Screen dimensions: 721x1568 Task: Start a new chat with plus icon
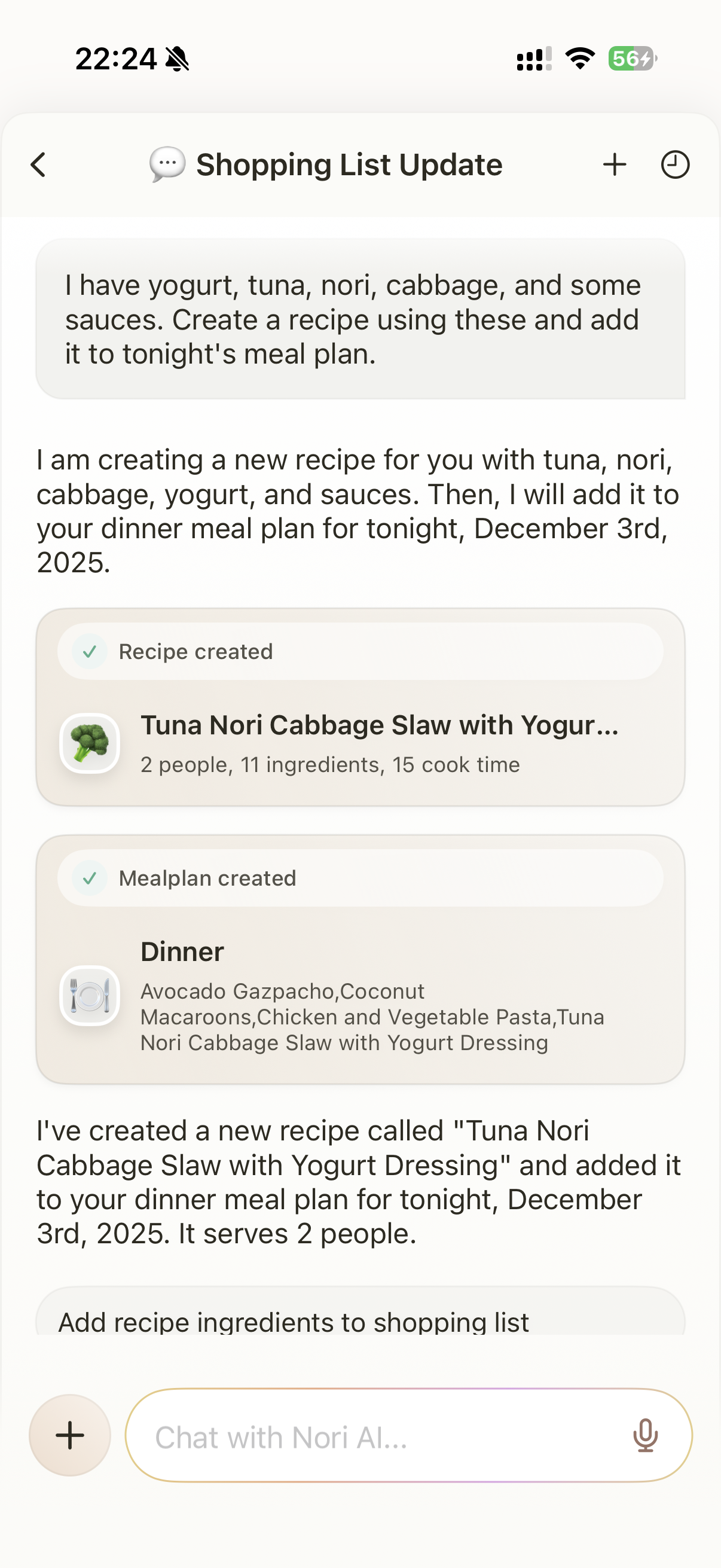(x=615, y=165)
